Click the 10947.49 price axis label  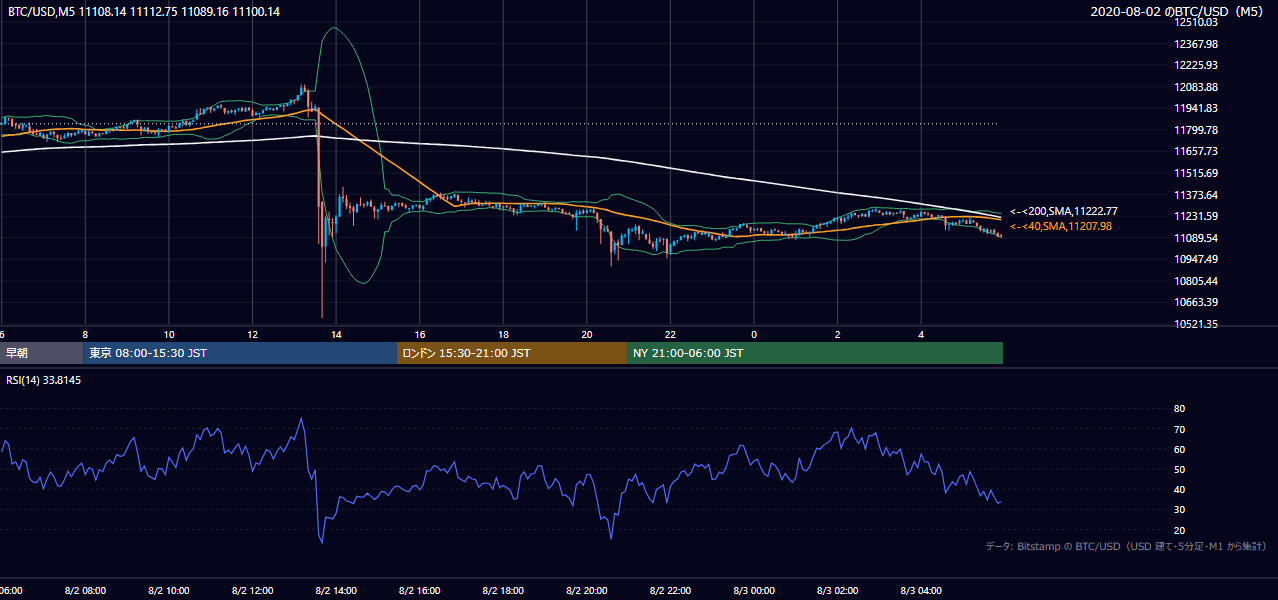(1196, 259)
